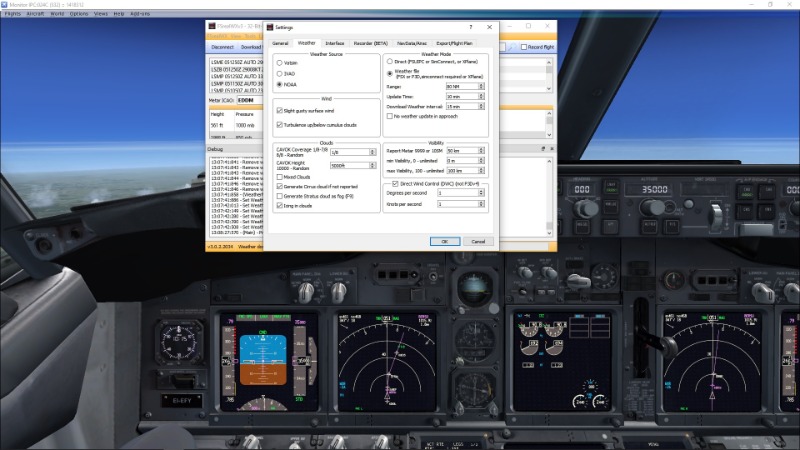Click the captain's cockpit clock
The height and width of the screenshot is (450, 800).
[179, 340]
